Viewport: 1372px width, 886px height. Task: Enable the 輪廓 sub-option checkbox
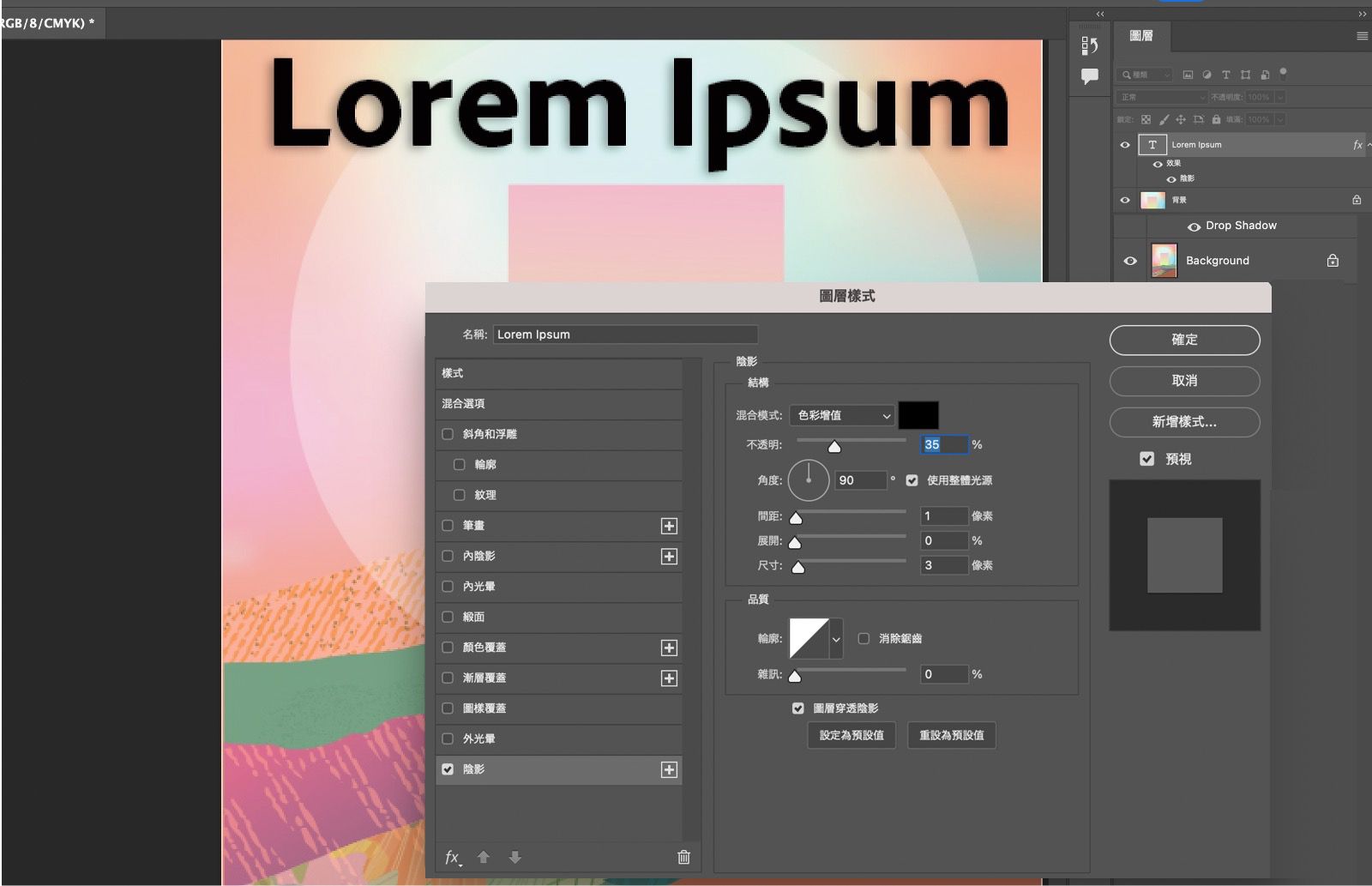tap(459, 464)
